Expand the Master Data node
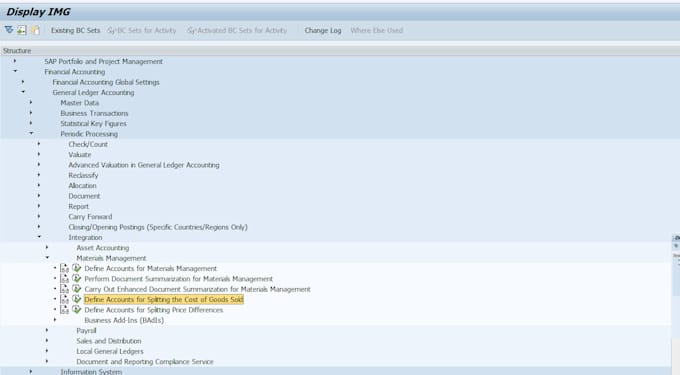Viewport: 680px width, 375px height. pyautogui.click(x=31, y=102)
